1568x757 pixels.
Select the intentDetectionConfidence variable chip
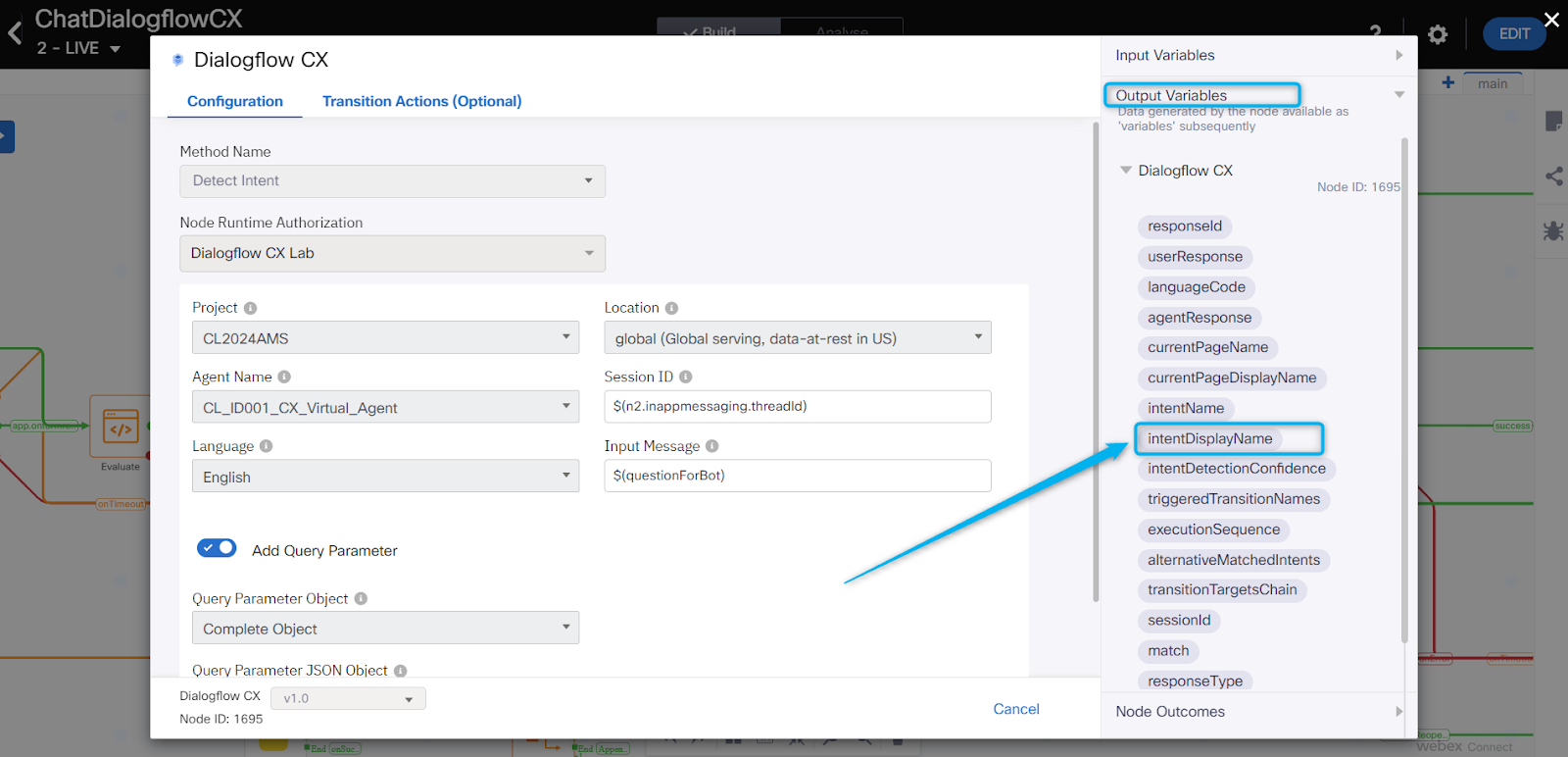[x=1237, y=469]
